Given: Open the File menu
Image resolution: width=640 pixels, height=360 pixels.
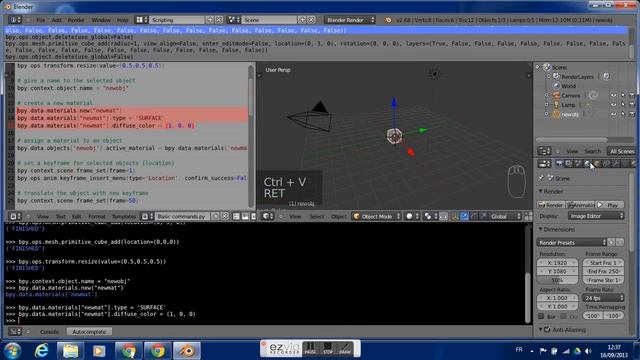Looking at the screenshot, I should (x=41, y=20).
